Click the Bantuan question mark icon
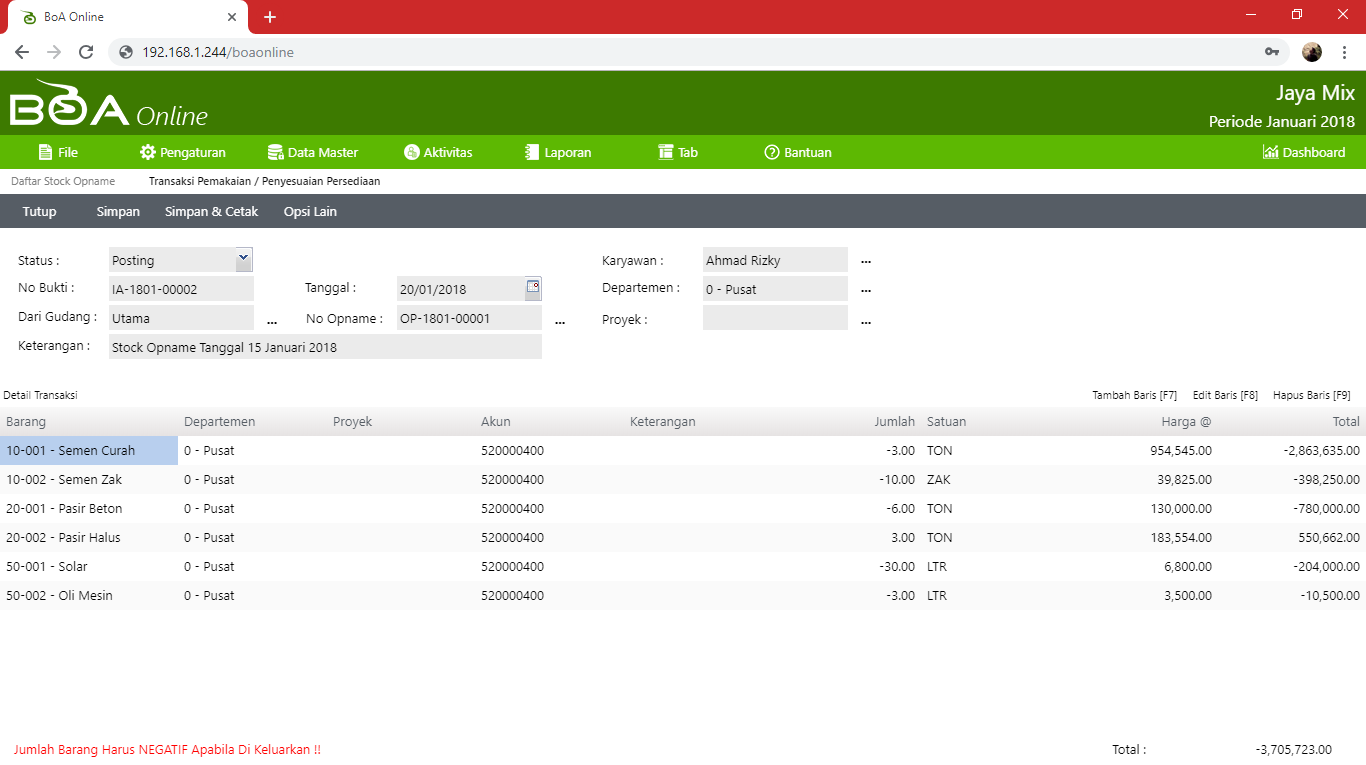This screenshot has height=765, width=1366. [x=771, y=152]
